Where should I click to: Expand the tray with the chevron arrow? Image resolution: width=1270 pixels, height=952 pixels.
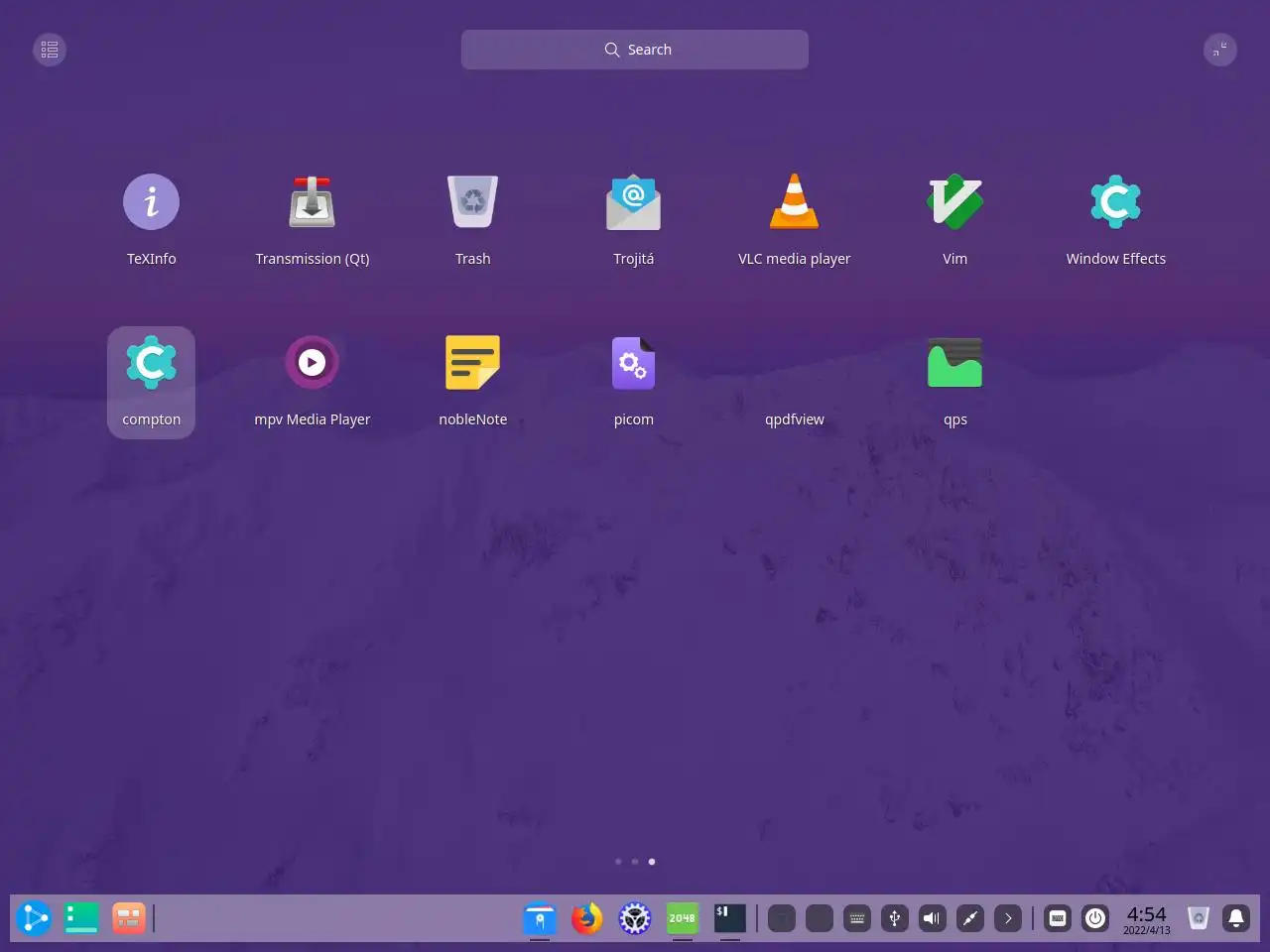[x=1008, y=918]
